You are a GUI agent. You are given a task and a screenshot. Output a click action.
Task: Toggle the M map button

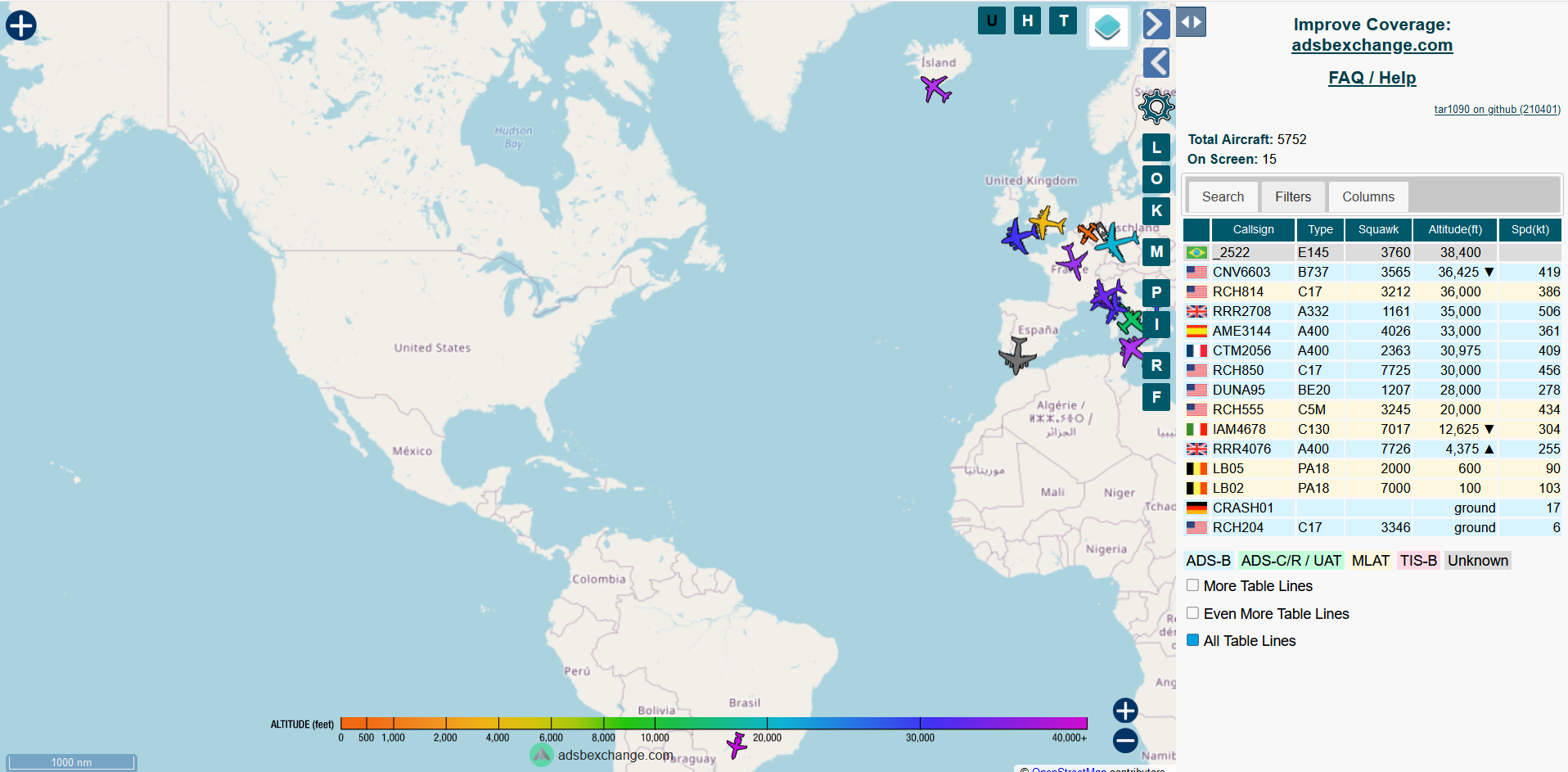[x=1156, y=251]
